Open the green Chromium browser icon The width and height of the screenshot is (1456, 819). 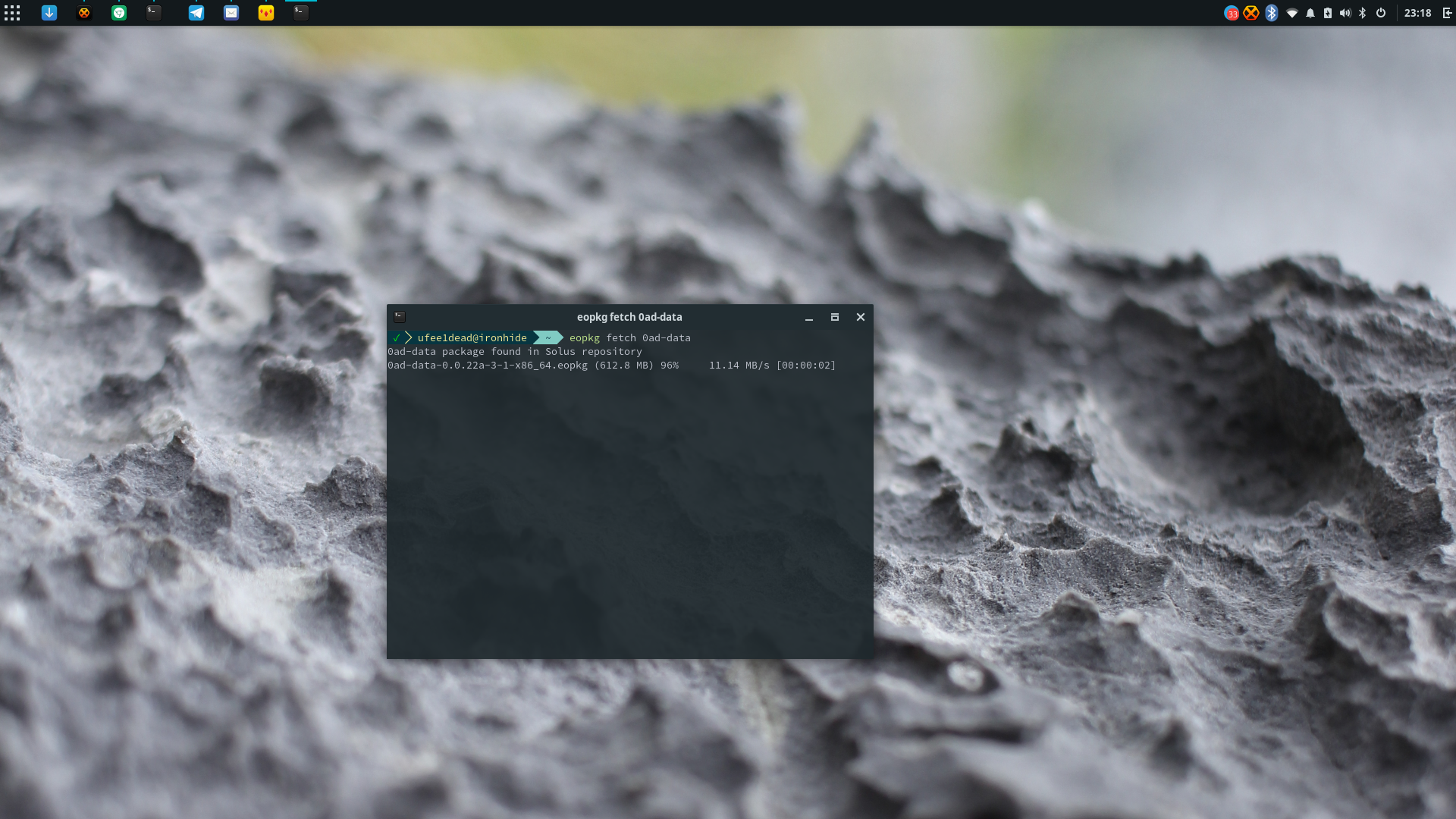(119, 13)
